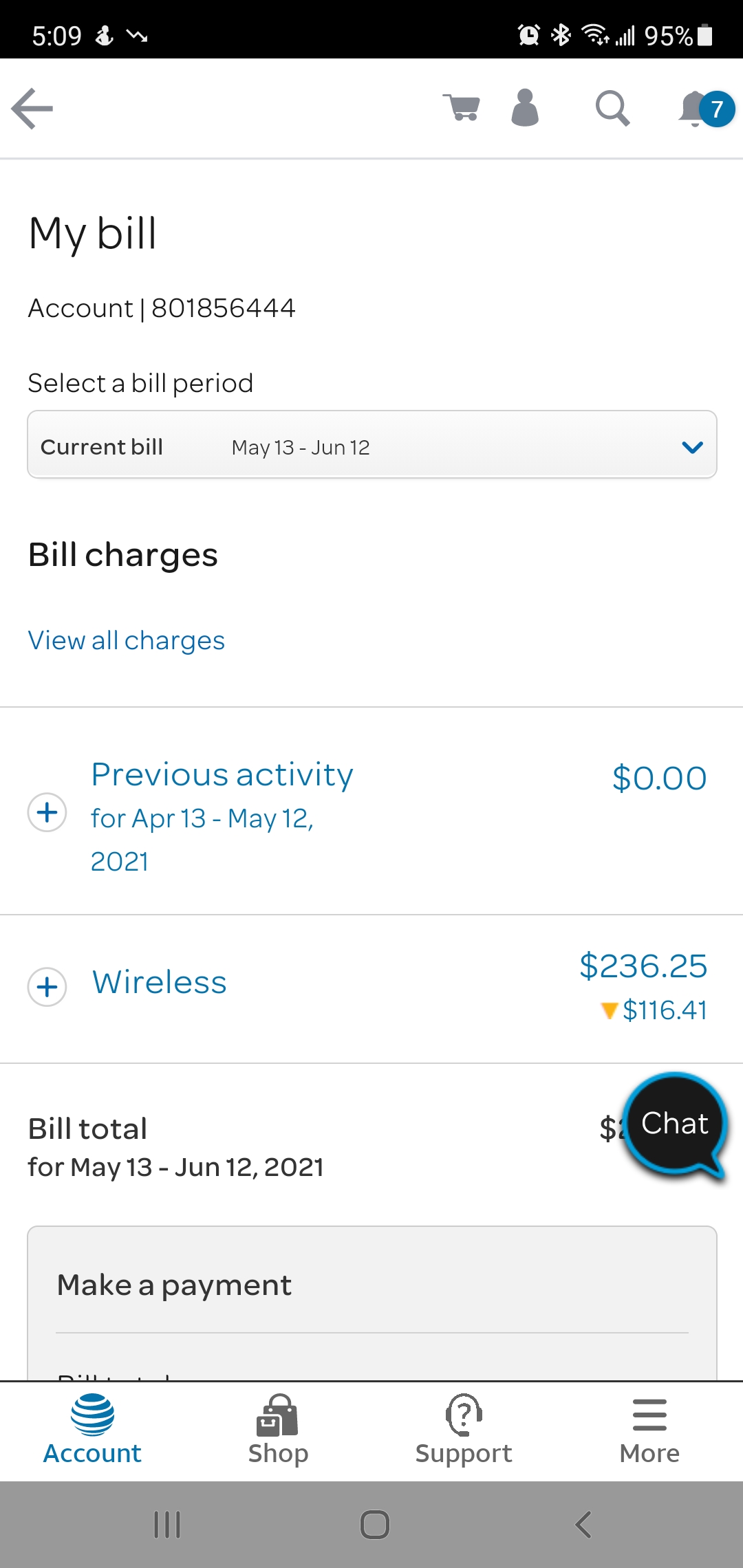This screenshot has width=743, height=1568.
Task: Tap the Wireless section link
Action: point(160,983)
